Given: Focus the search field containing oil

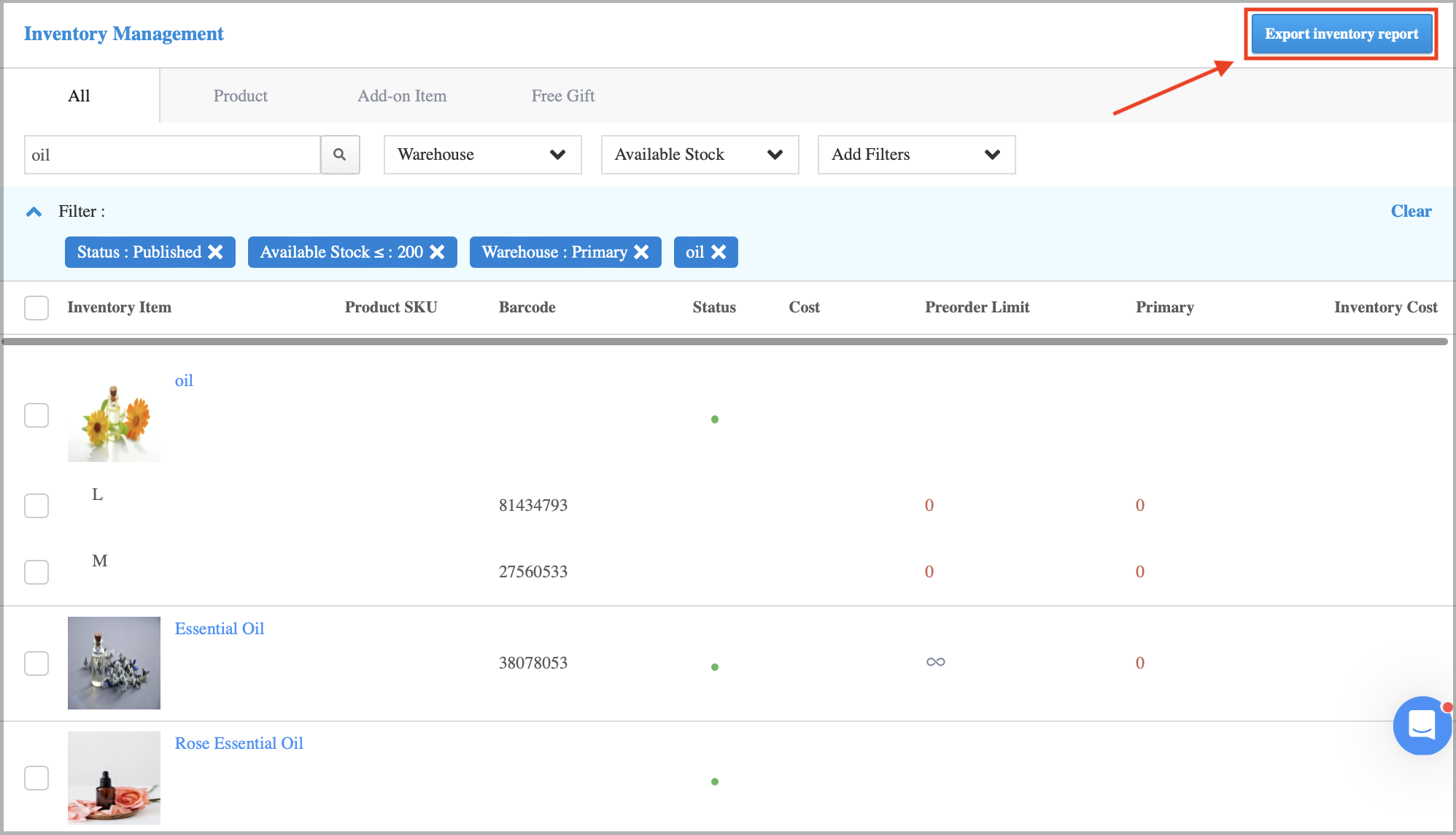Looking at the screenshot, I should (x=172, y=155).
